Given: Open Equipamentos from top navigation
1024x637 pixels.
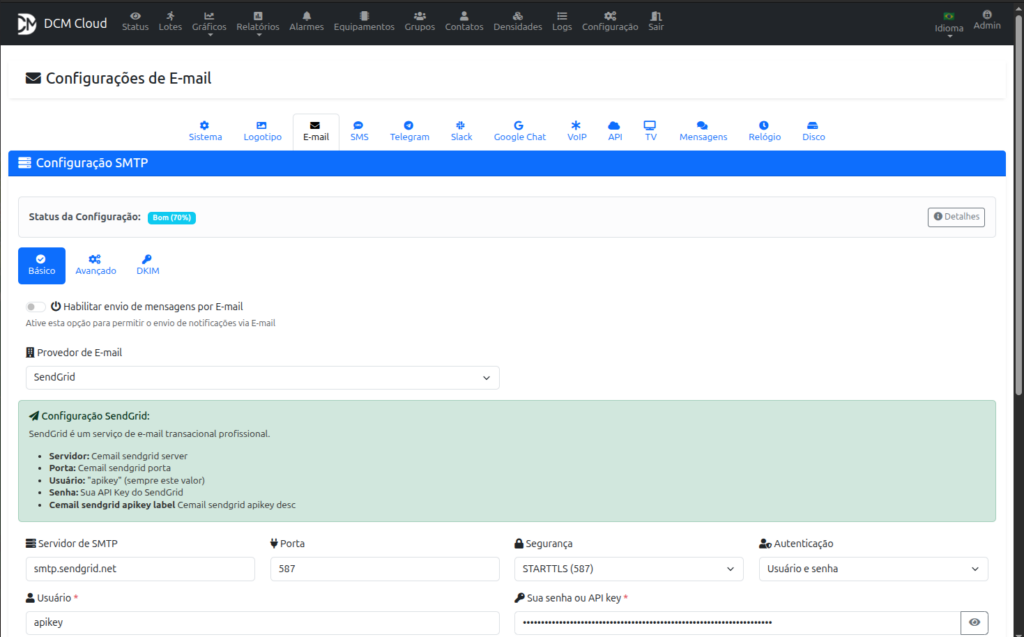Looking at the screenshot, I should [364, 21].
